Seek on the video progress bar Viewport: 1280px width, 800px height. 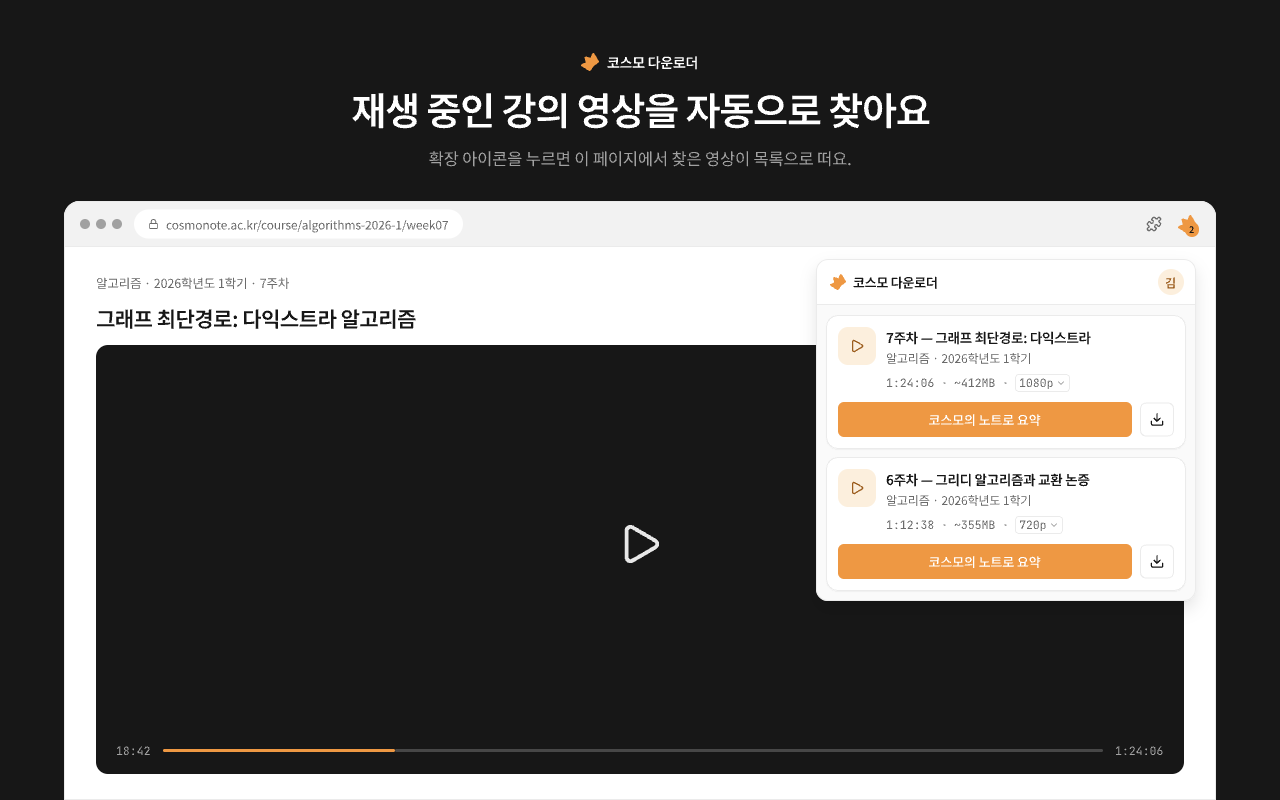pos(633,750)
